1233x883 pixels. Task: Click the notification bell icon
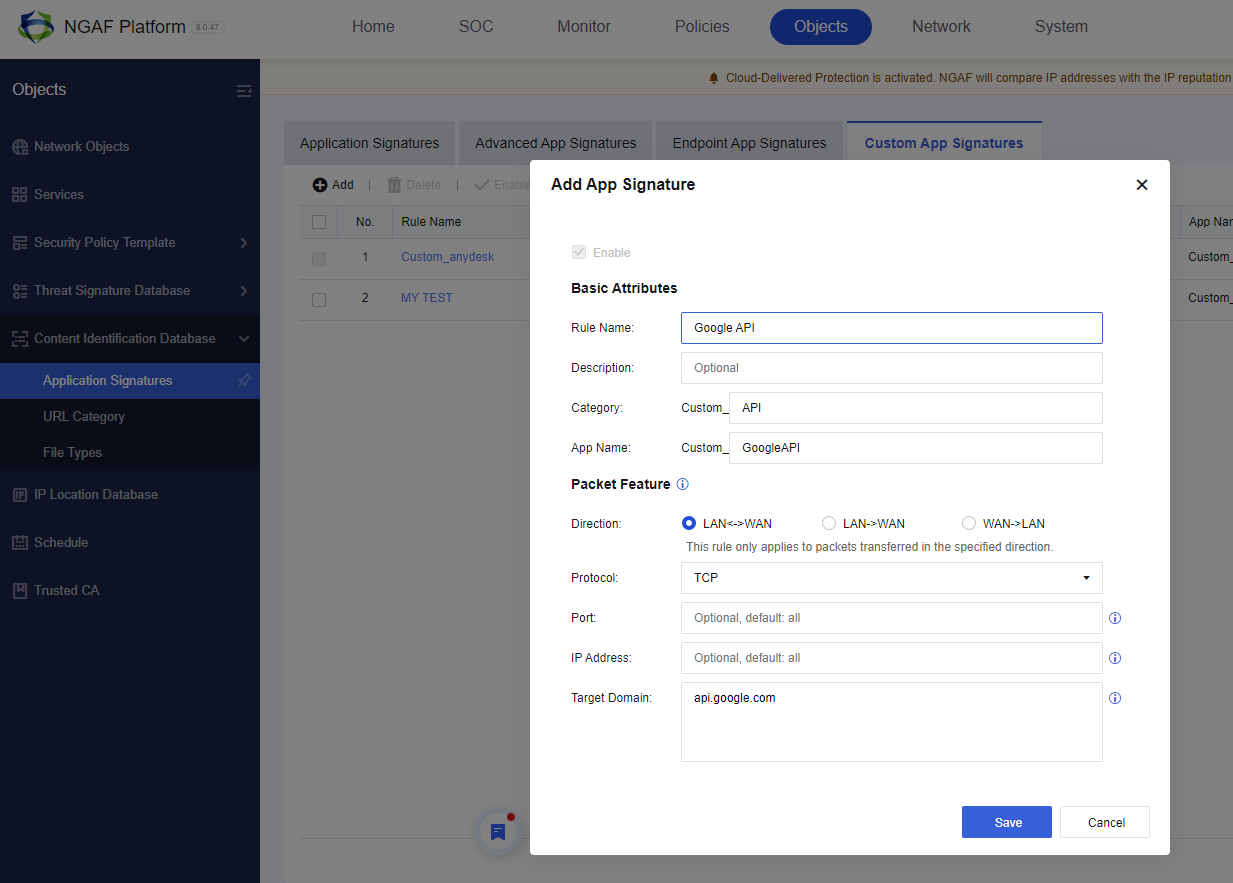(713, 78)
